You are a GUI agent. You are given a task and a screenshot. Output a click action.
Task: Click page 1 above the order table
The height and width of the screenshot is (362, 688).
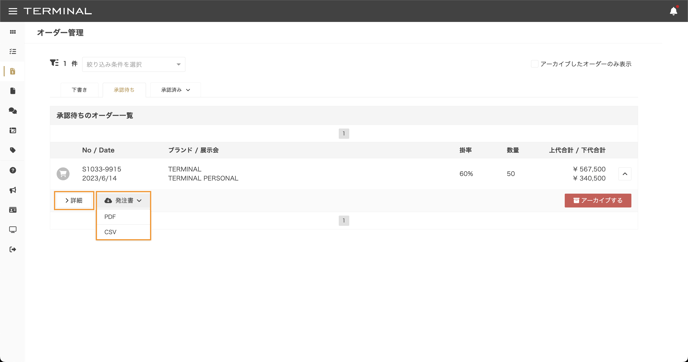(344, 133)
